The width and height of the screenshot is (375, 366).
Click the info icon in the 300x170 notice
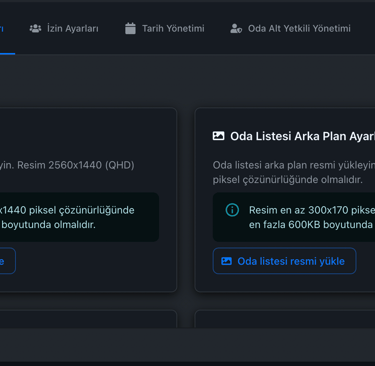tap(232, 210)
